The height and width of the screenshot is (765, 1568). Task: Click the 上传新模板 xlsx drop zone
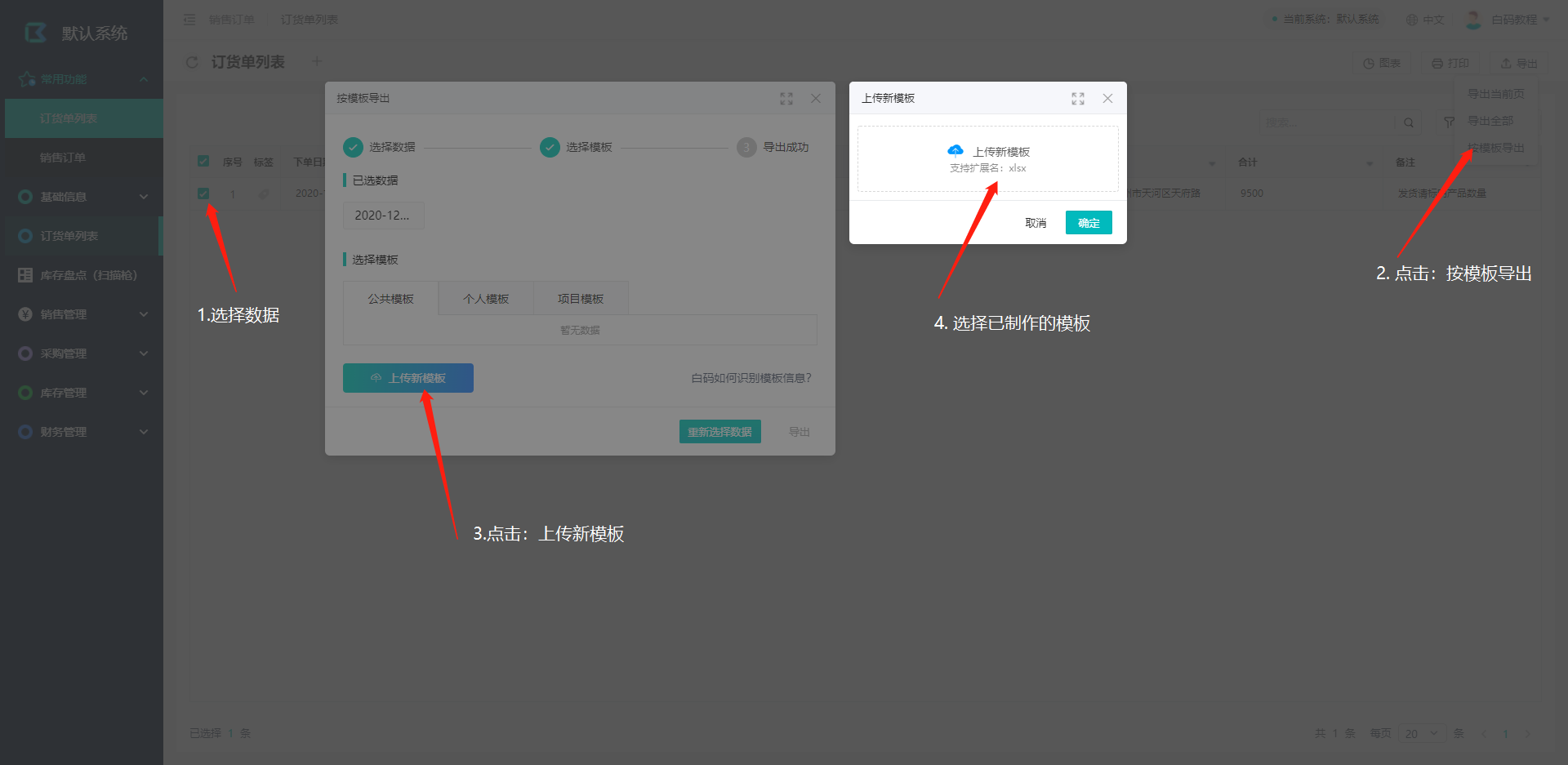pos(988,159)
